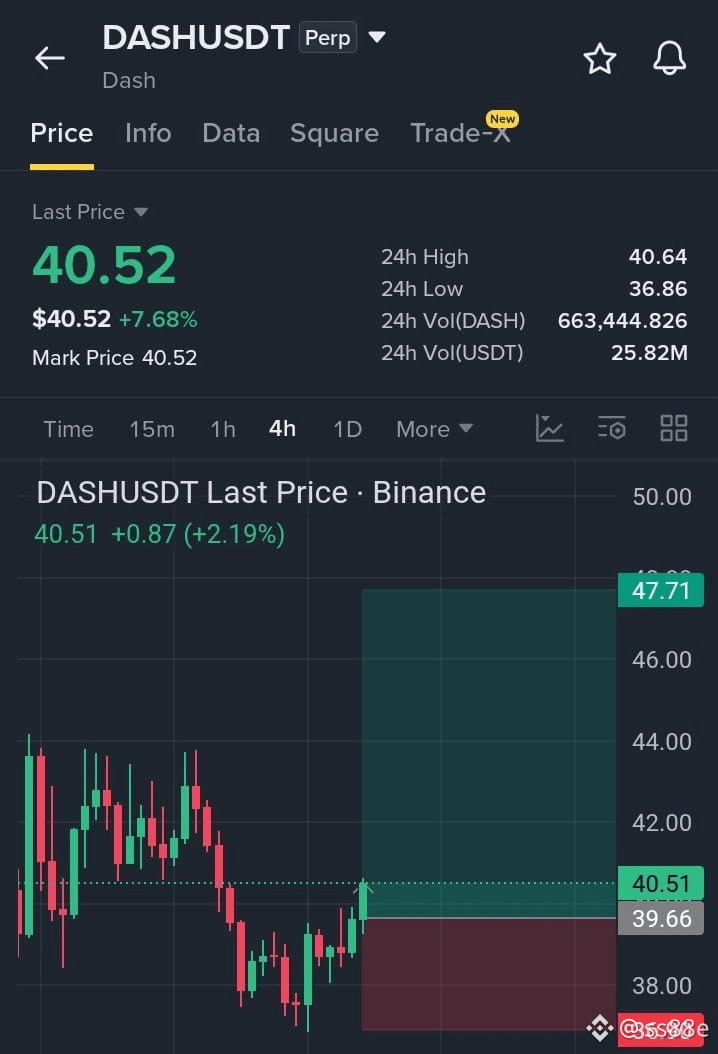Tap the 40.51 +0.87 (+2.19%) chart legend

click(x=160, y=534)
